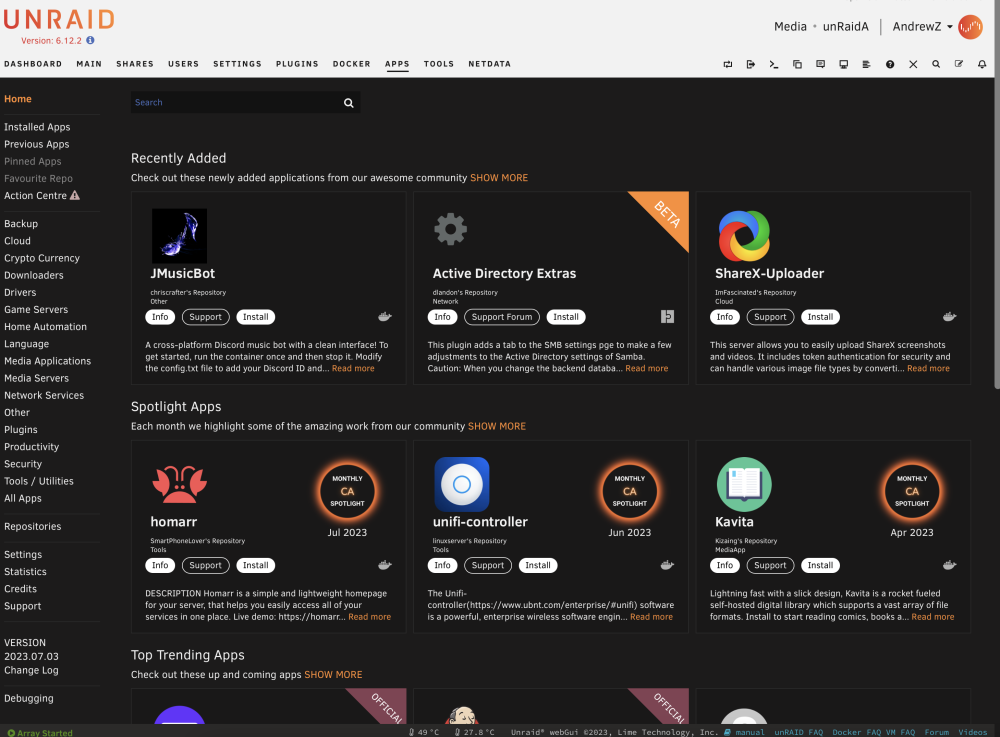The height and width of the screenshot is (737, 1000).
Task: Click the Kavita book logo
Action: tap(744, 485)
